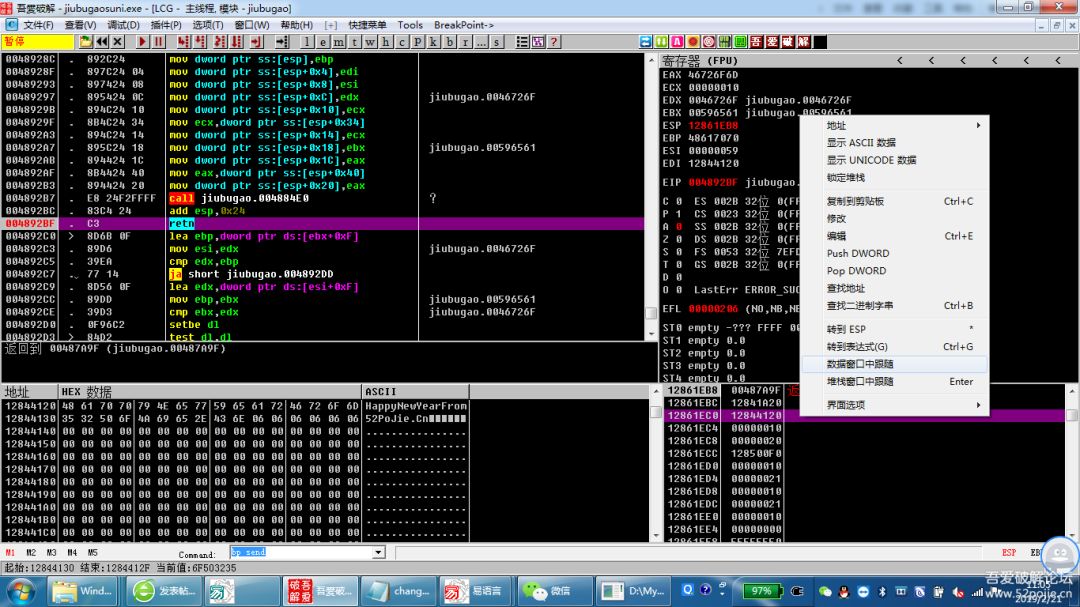
Task: Click the Open file folder toolbar icon
Action: (x=86, y=42)
